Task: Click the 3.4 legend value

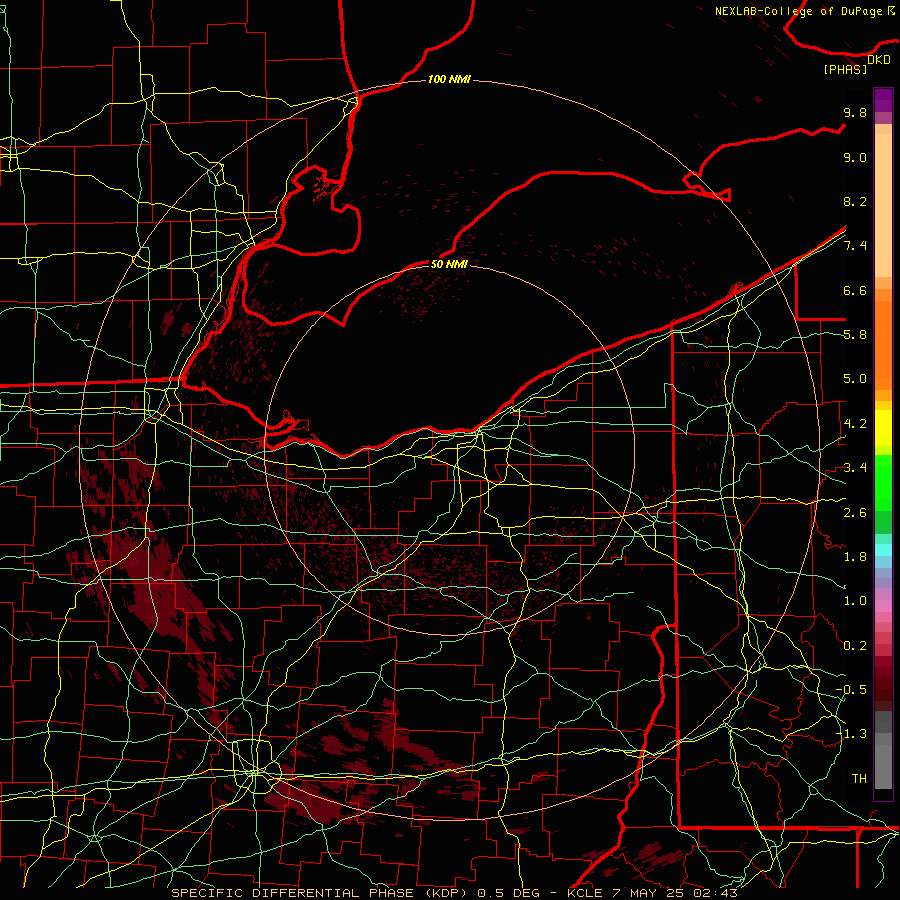Action: point(855,468)
